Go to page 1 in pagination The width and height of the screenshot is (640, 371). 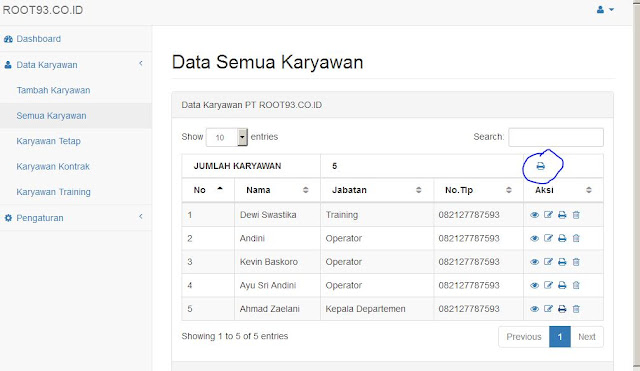pyautogui.click(x=560, y=337)
